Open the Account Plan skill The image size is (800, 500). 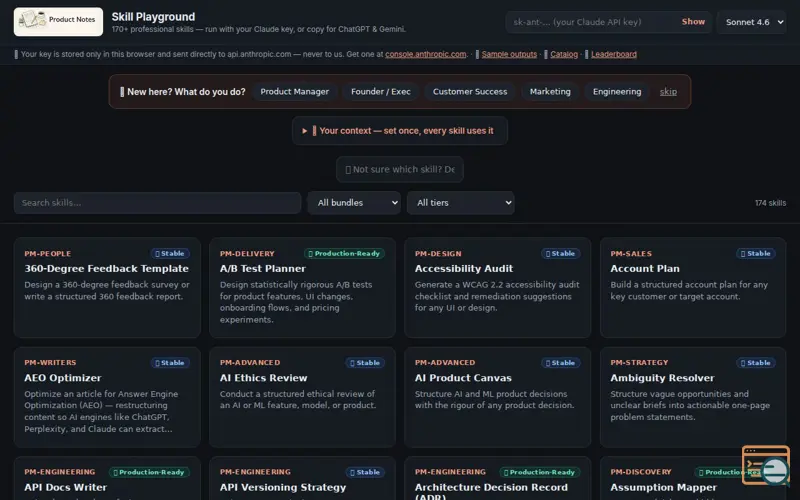tap(693, 287)
